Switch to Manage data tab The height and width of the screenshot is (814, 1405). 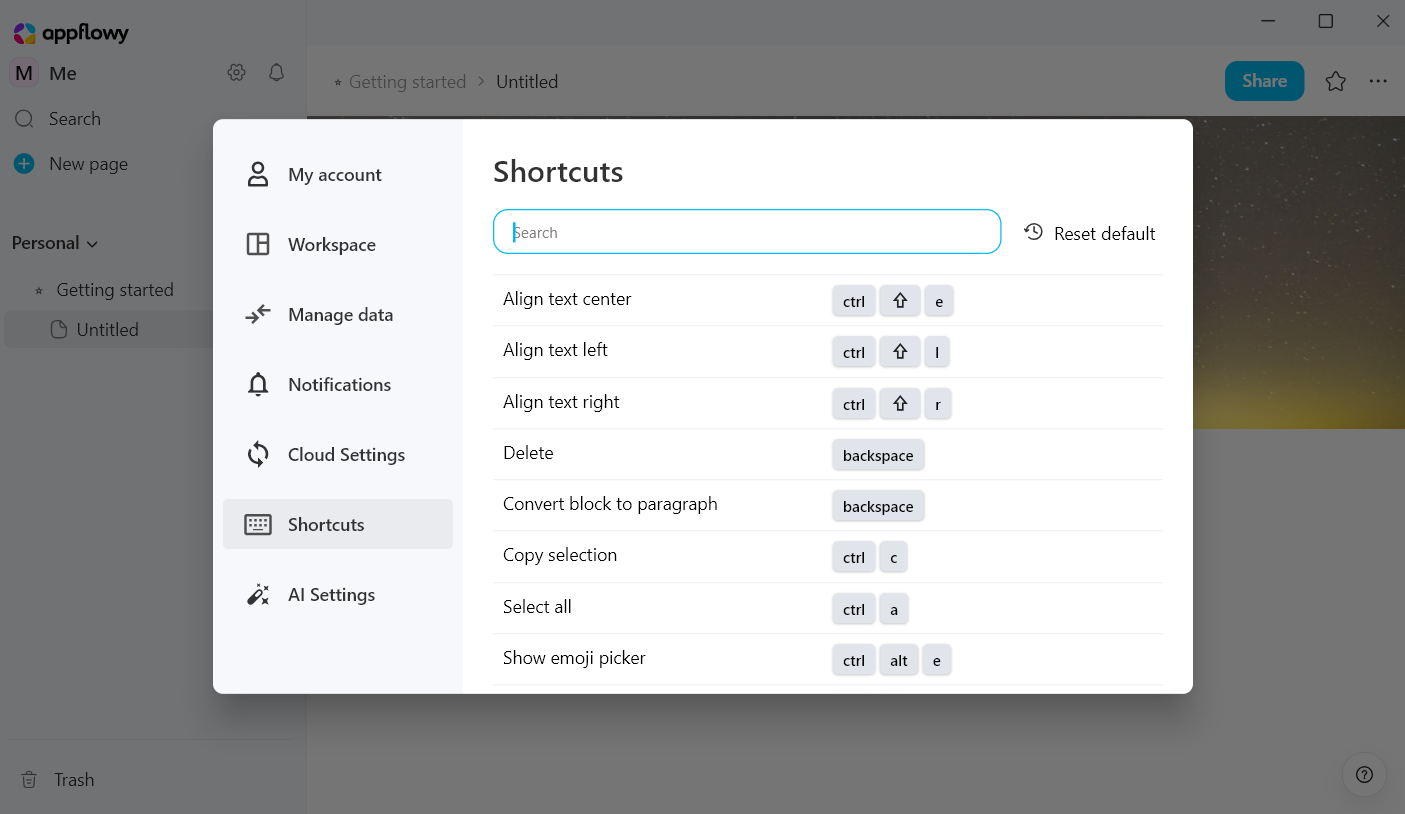tap(338, 314)
